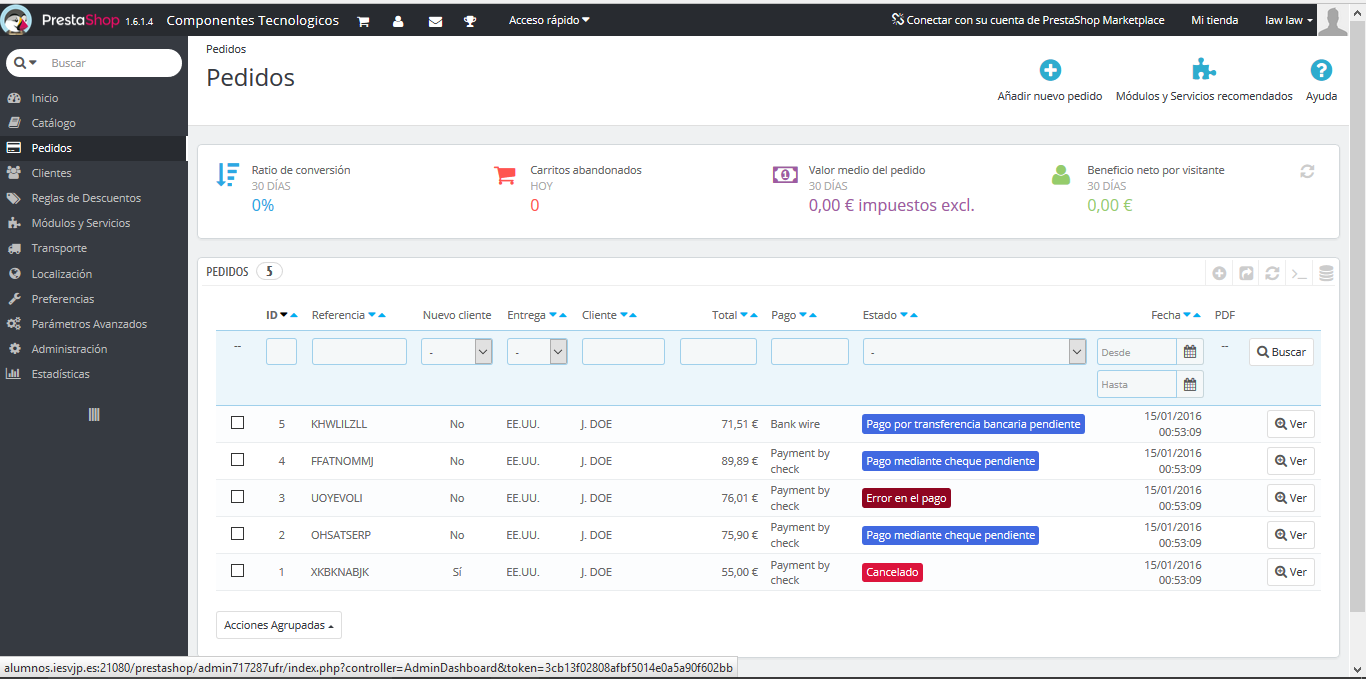Screen dimensions: 1366x679
Task: Tick the checkbox for order KHWLILZLL
Action: click(x=237, y=423)
